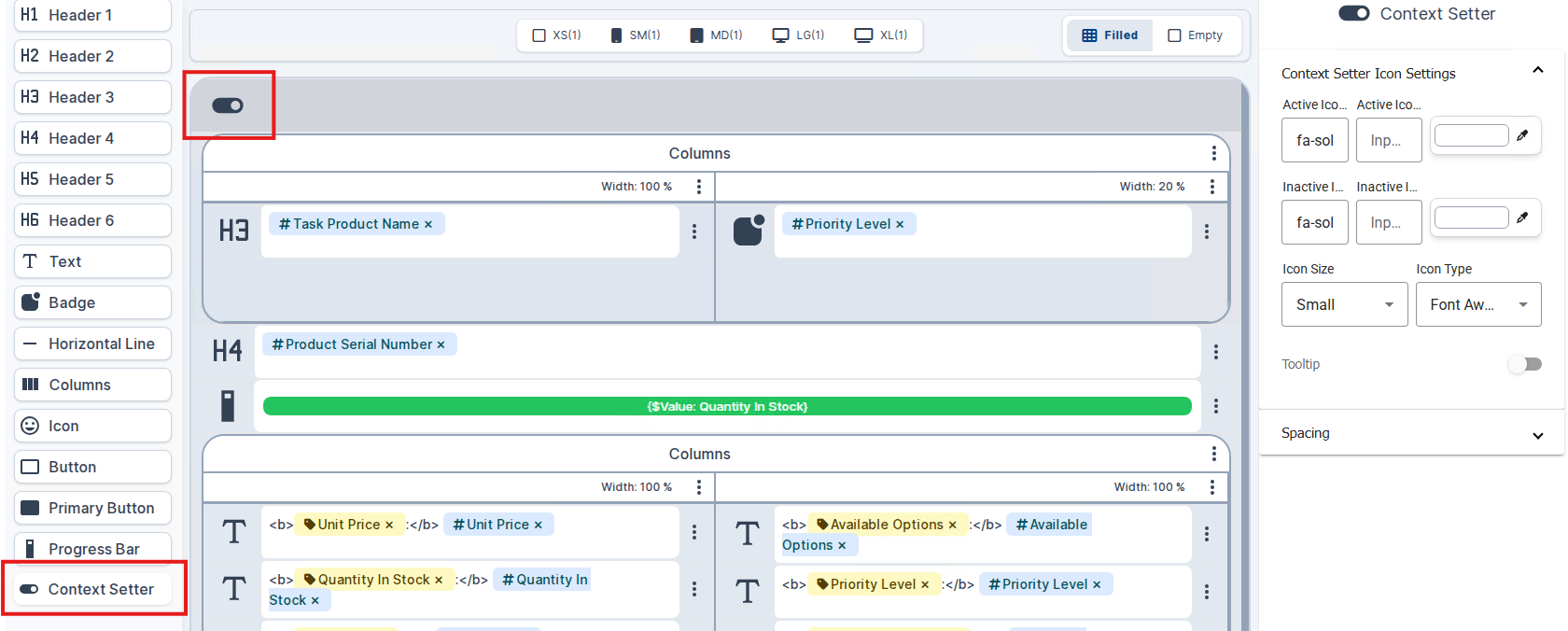
Task: Click Context Setter title toggle icon
Action: point(1354,13)
